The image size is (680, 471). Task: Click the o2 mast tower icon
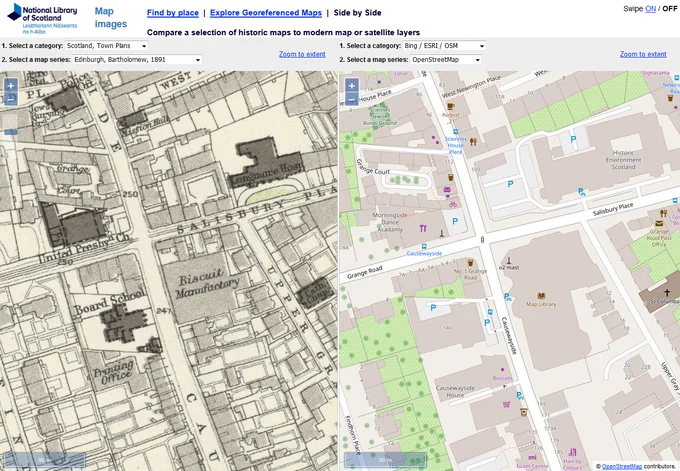(x=509, y=261)
